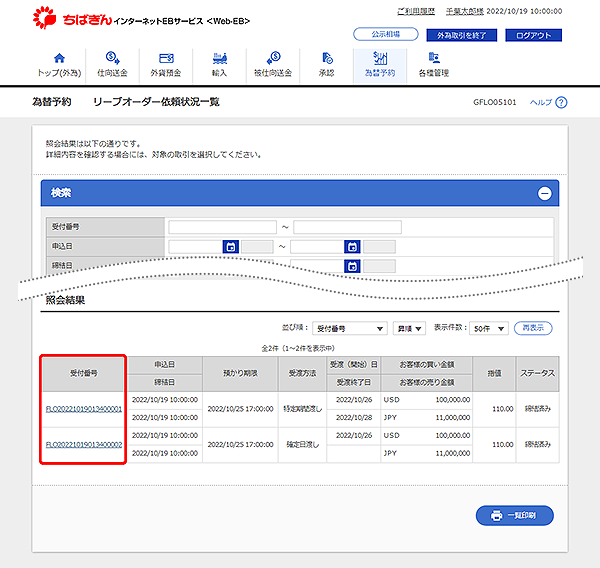Click 特定期間渡し cell in first row
Screen dimensions: 600x568
(302, 409)
